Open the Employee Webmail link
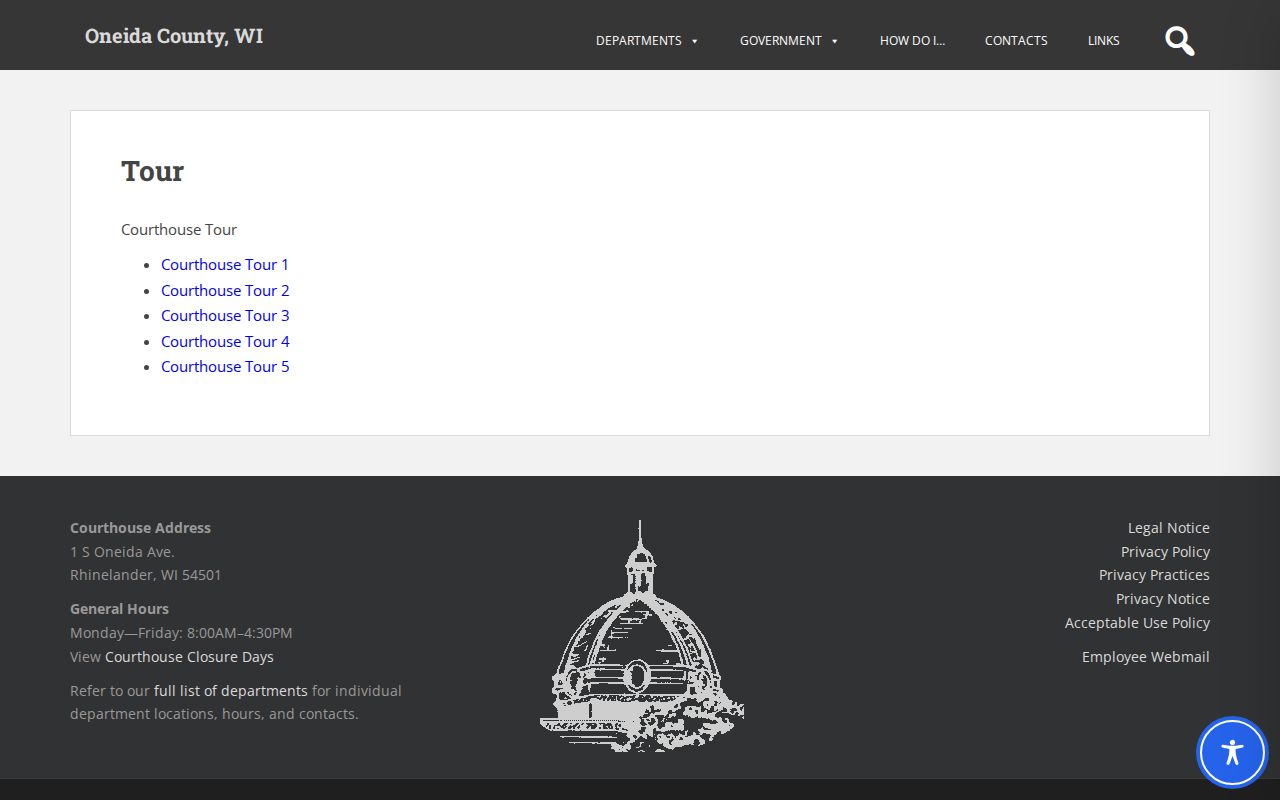1280x800 pixels. coord(1146,657)
